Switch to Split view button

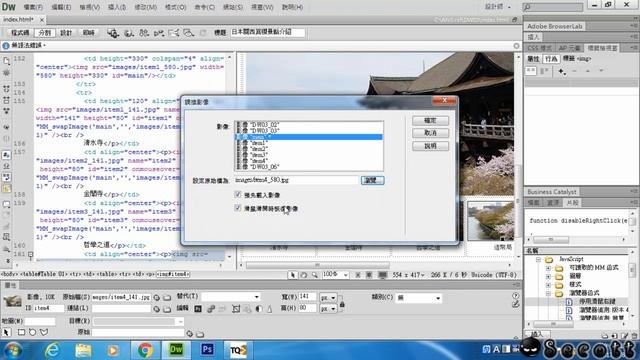pos(44,33)
